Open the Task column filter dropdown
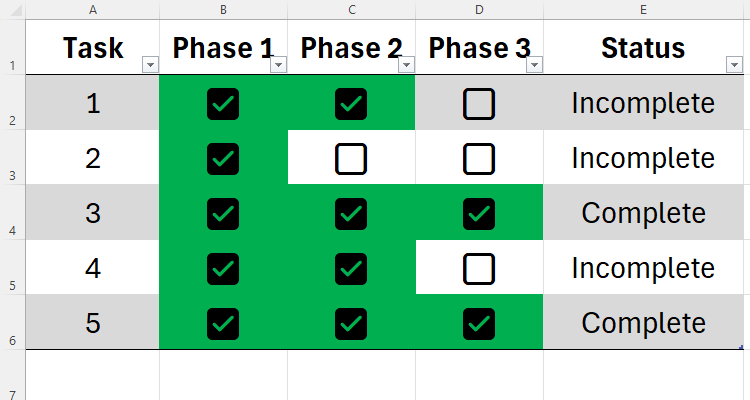The width and height of the screenshot is (750, 400). pos(150,65)
